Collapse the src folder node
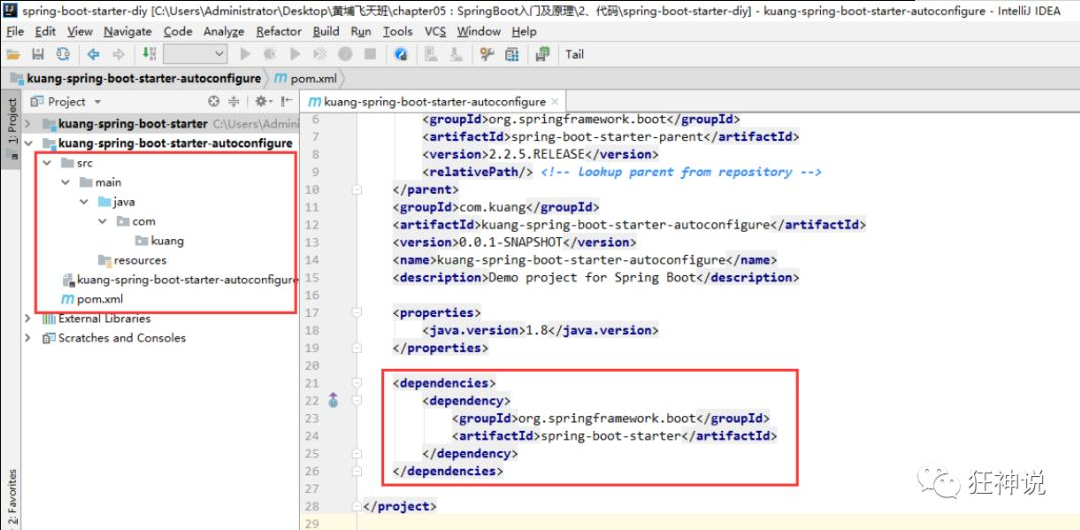Image resolution: width=1080 pixels, height=530 pixels. (x=47, y=163)
